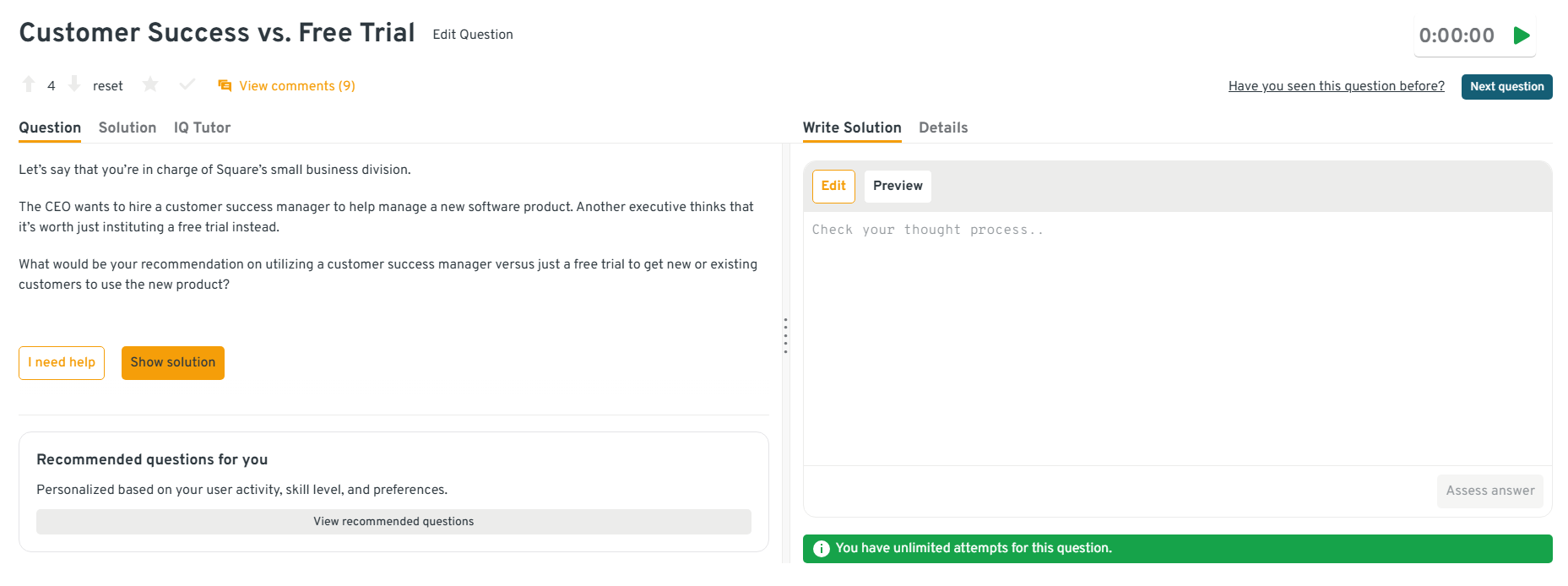Toggle editor to Preview mode
Viewport: 1568px width, 586px height.
(898, 186)
